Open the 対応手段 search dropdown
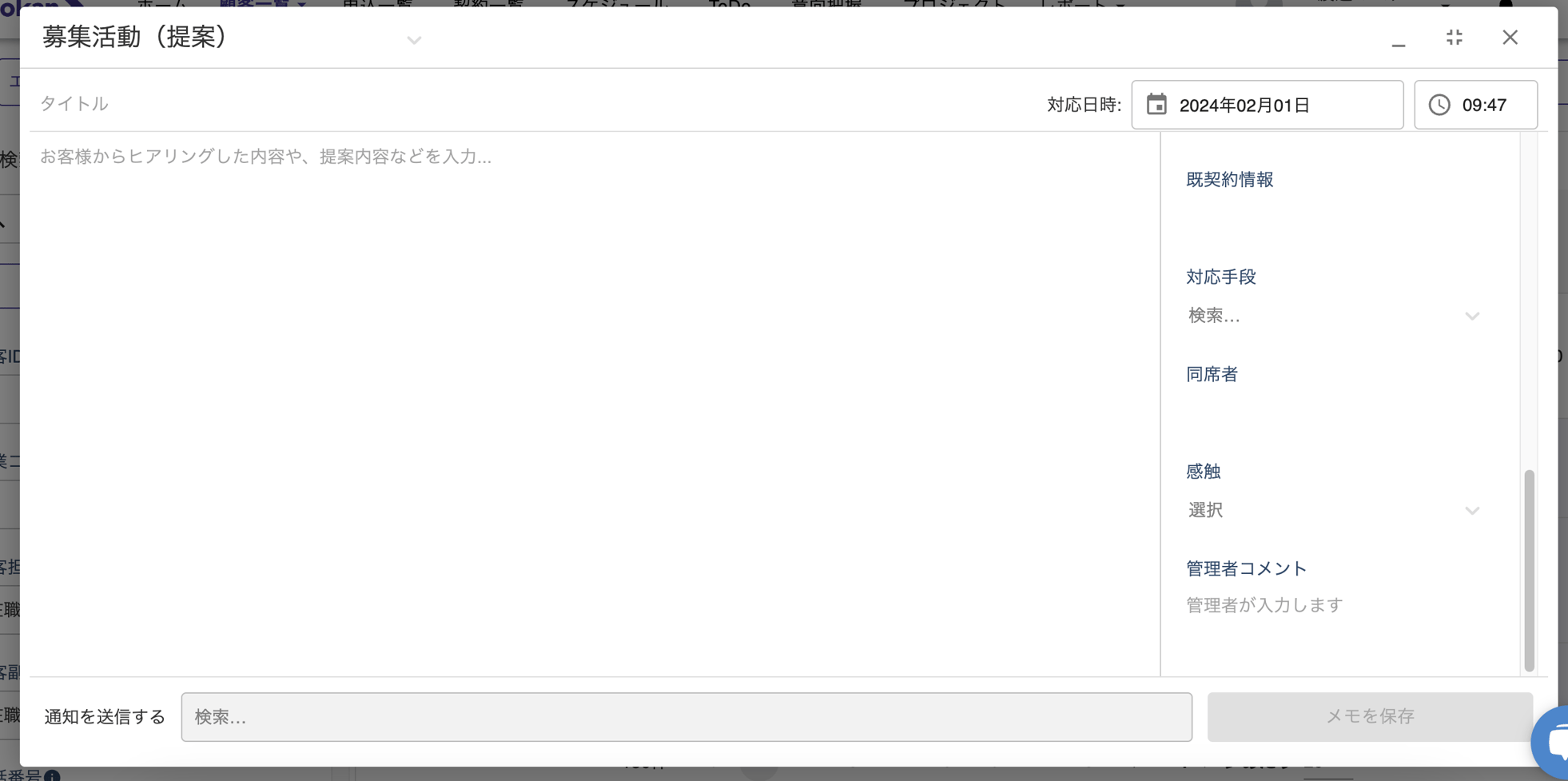The height and width of the screenshot is (781, 1568). (1333, 316)
